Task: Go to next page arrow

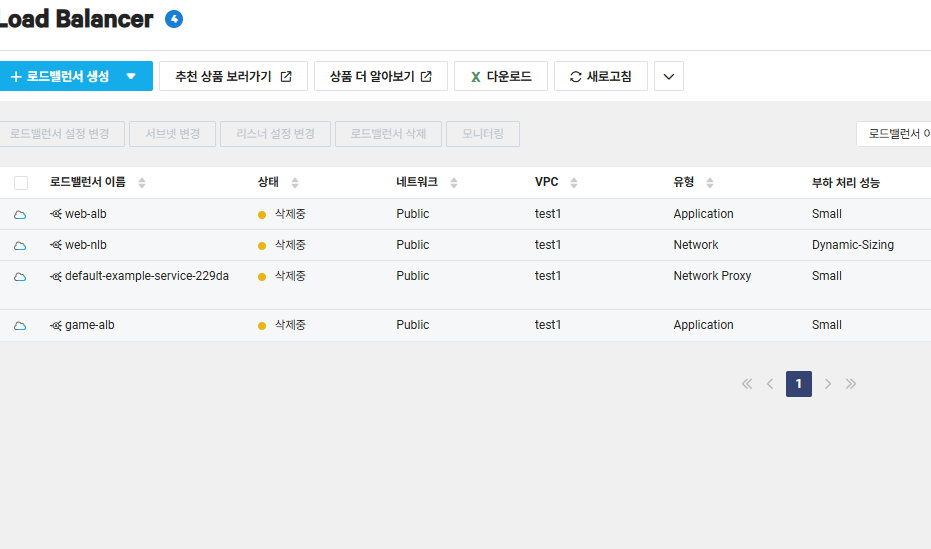Action: (828, 384)
